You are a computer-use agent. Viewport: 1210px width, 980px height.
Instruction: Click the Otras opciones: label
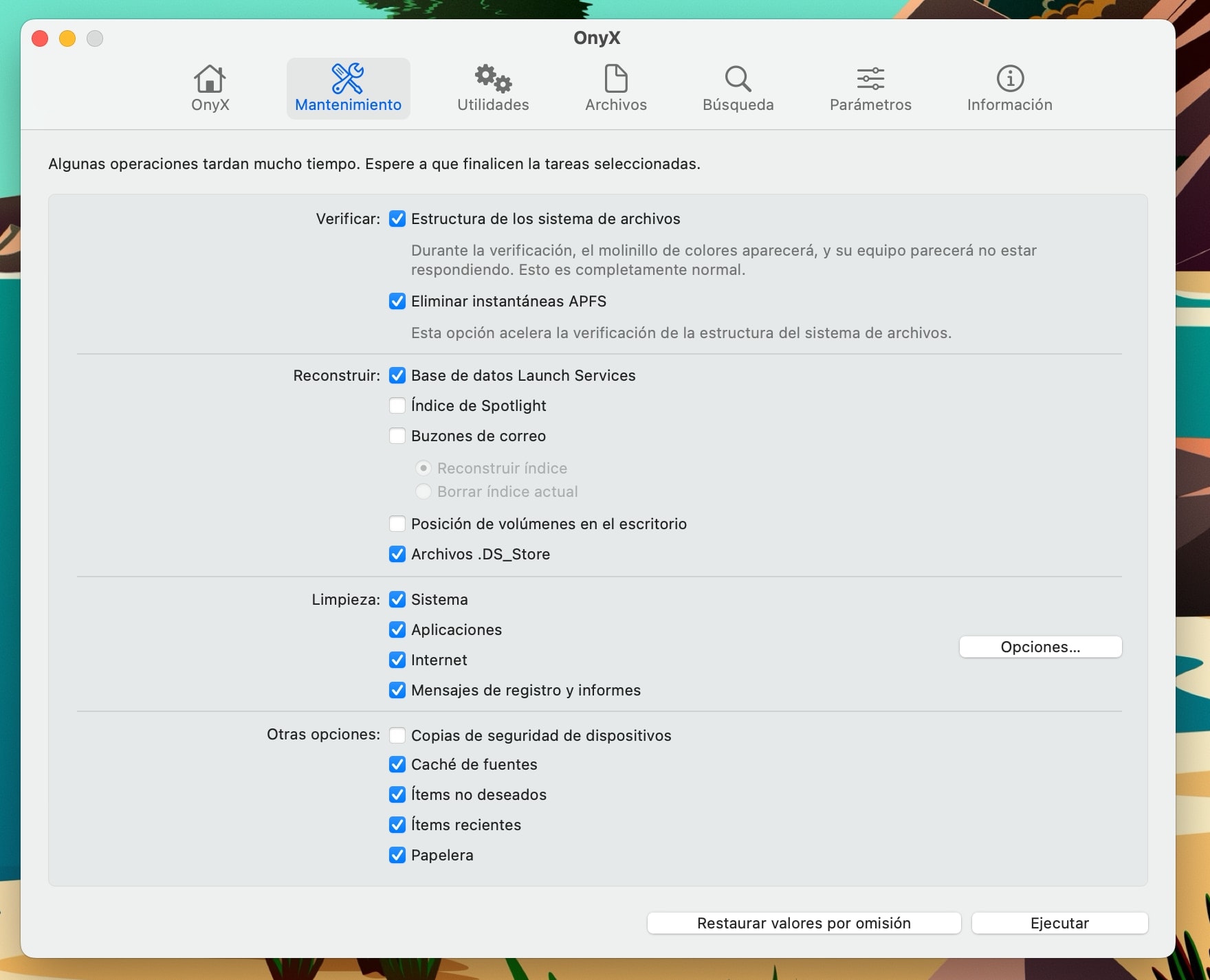[323, 734]
